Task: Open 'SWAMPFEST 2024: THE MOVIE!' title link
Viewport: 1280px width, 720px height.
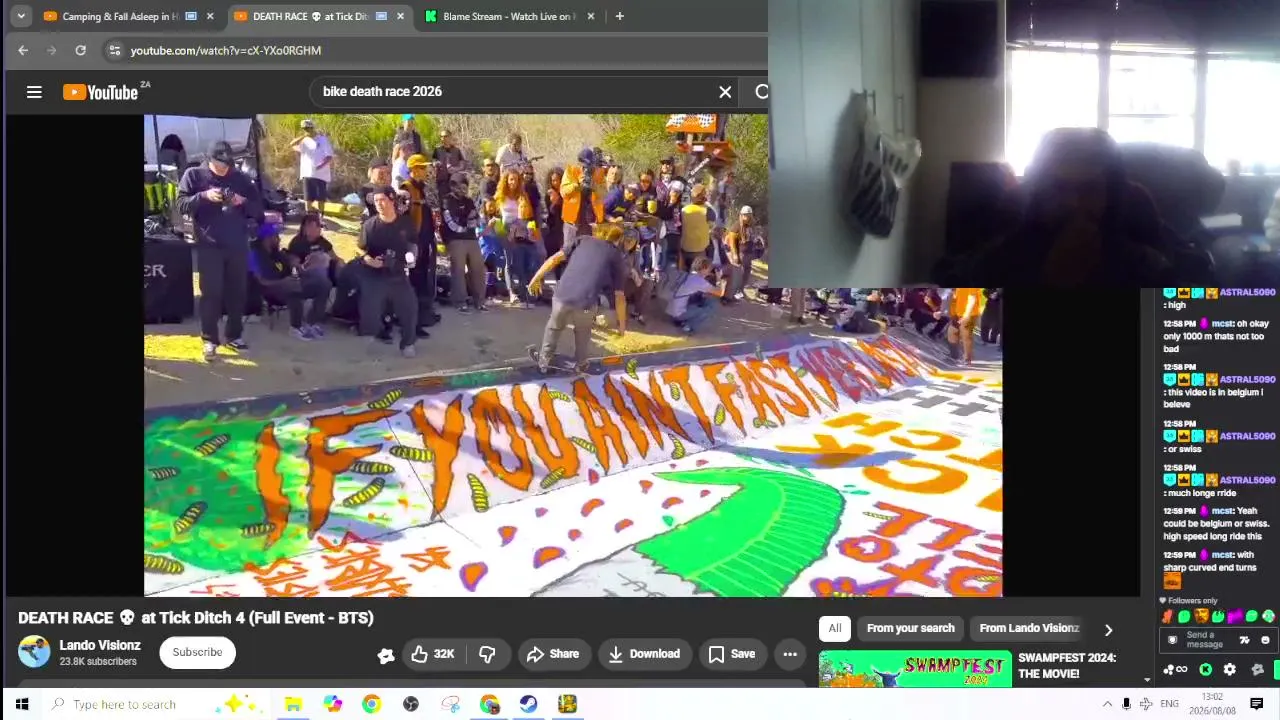Action: tap(1067, 666)
